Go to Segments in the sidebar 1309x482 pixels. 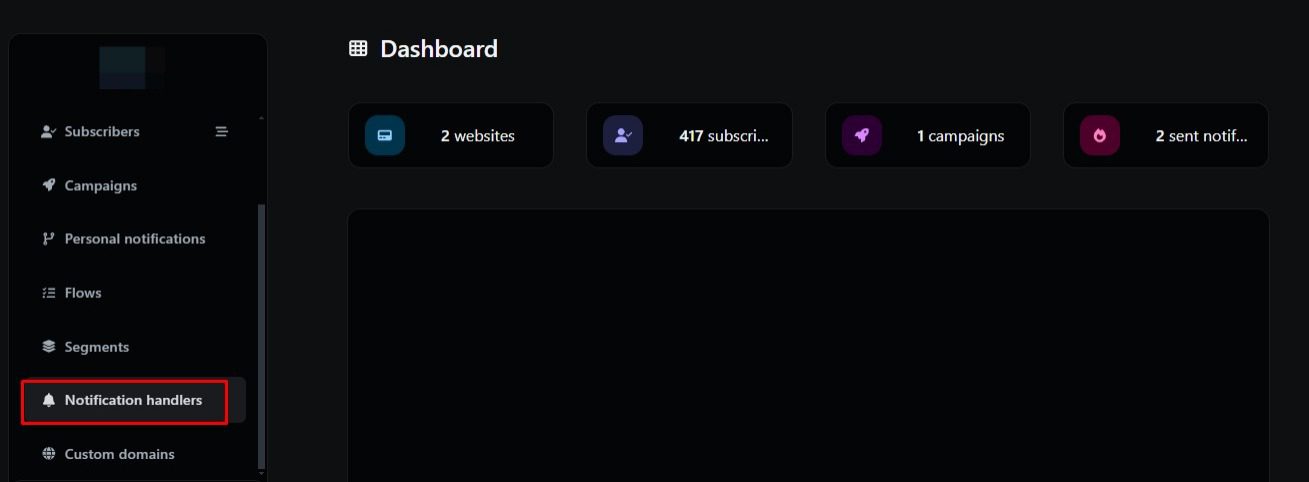click(97, 347)
